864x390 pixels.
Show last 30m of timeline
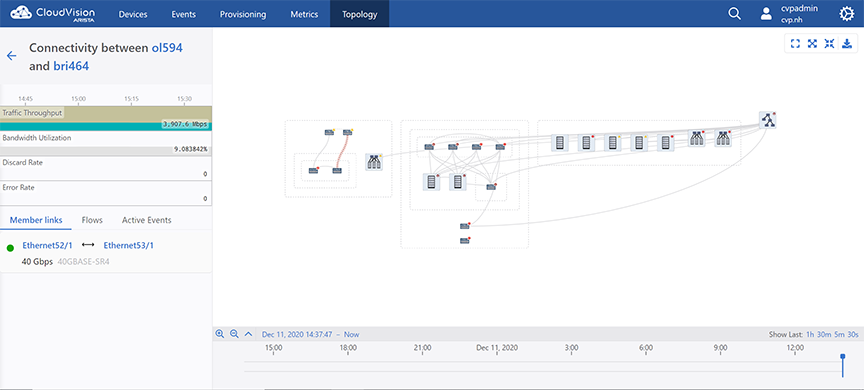coord(824,334)
